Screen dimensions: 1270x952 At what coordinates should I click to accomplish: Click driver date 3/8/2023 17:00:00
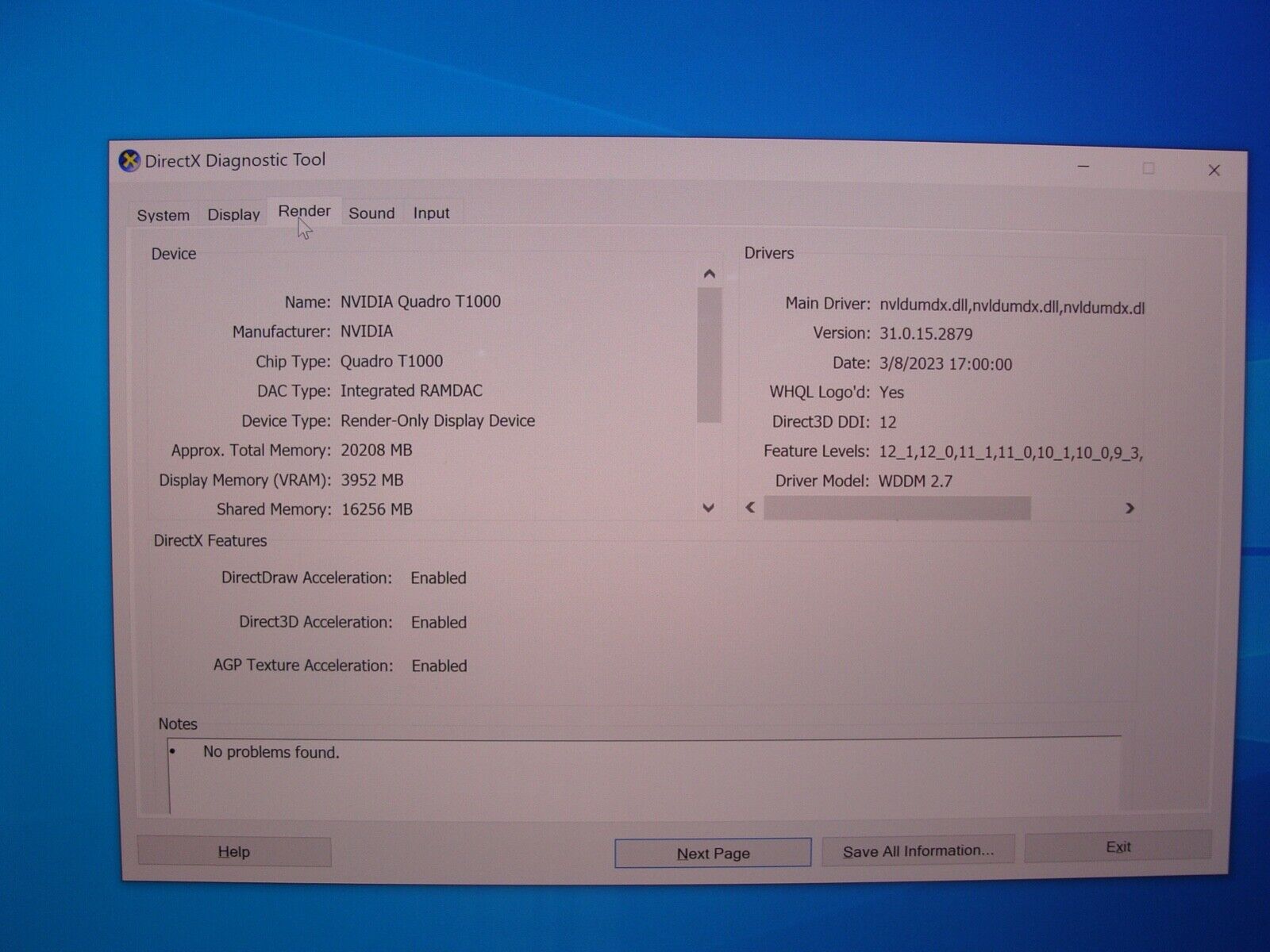click(x=945, y=364)
